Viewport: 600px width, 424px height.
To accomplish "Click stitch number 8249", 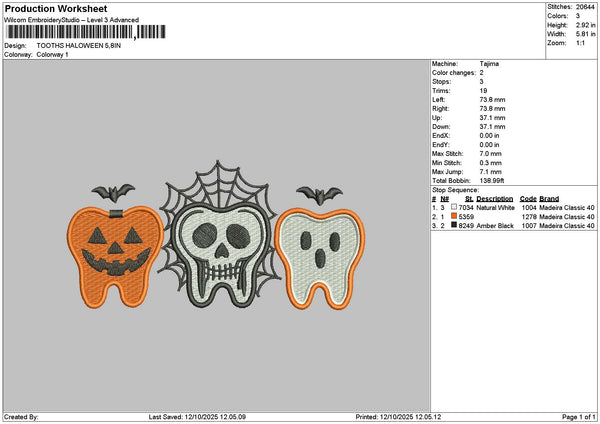I will pos(466,226).
